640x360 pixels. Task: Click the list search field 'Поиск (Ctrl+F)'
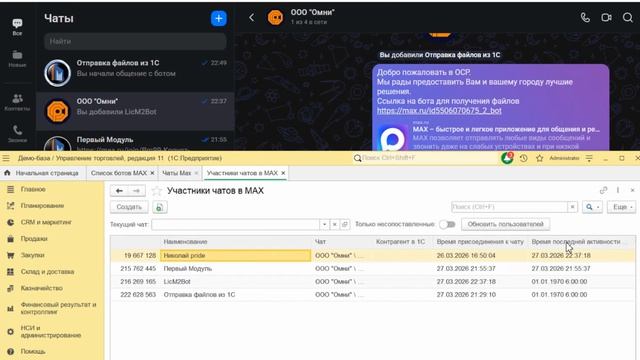pos(509,207)
